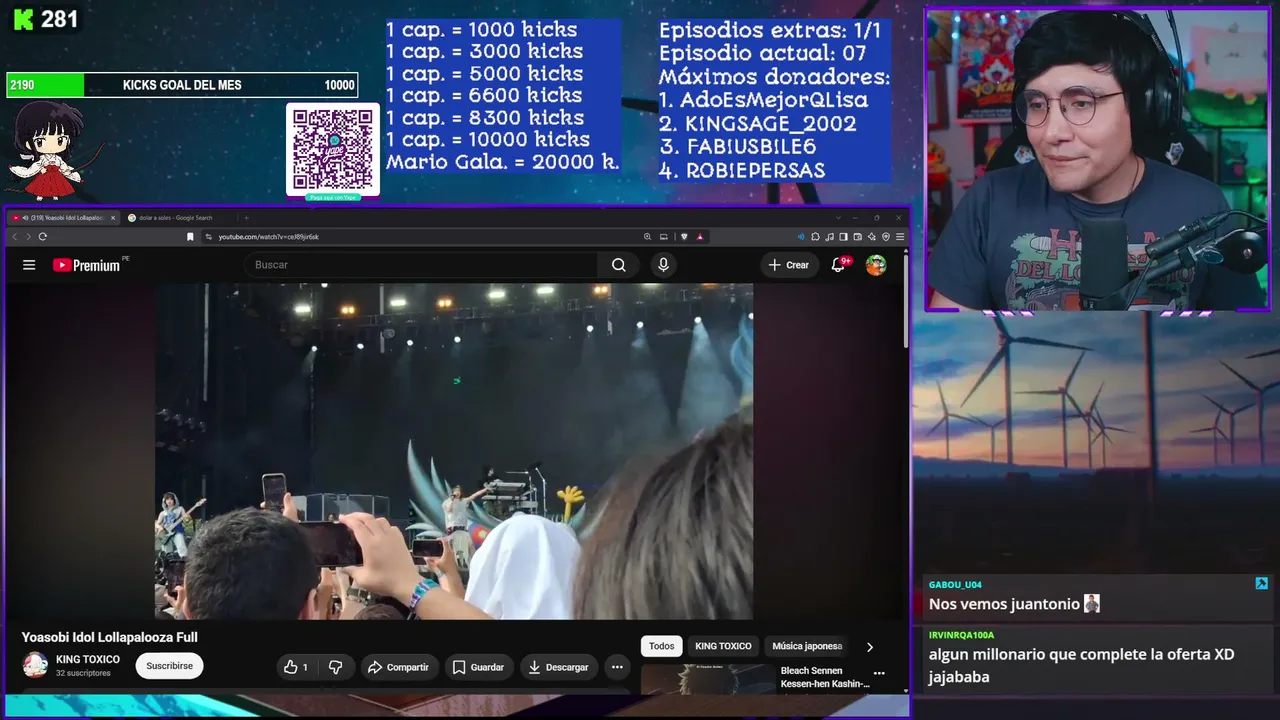Close the Yoasobi YouTube tab

[113, 218]
